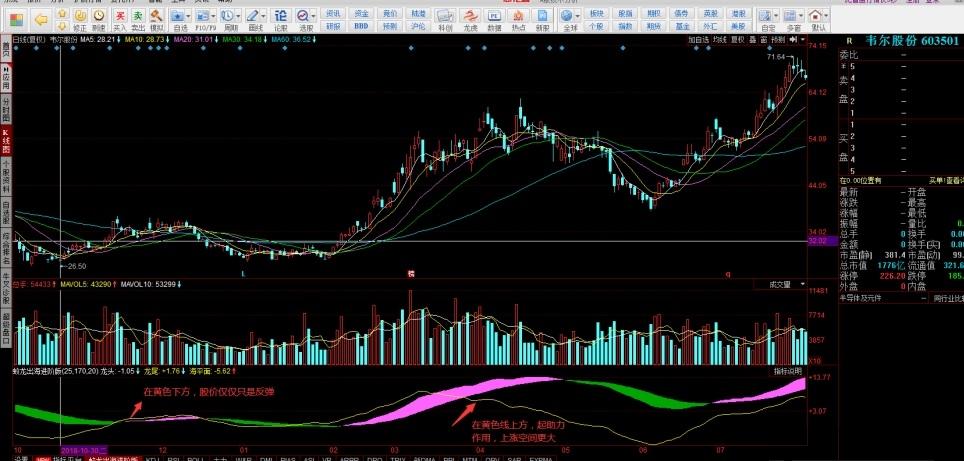The image size is (964, 461).
Task: Open the 科创 board icon
Action: [x=445, y=17]
